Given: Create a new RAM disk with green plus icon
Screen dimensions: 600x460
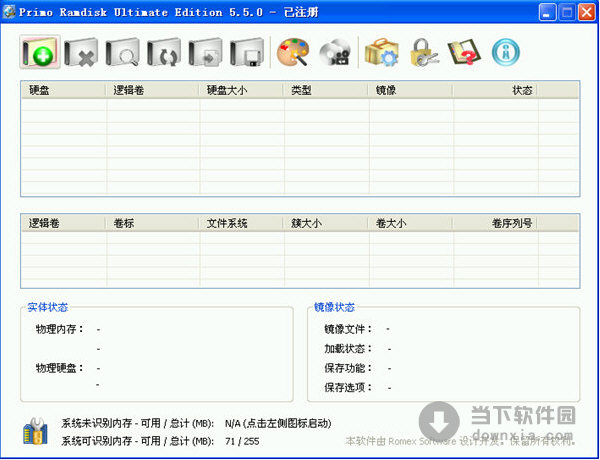Looking at the screenshot, I should click(x=40, y=52).
